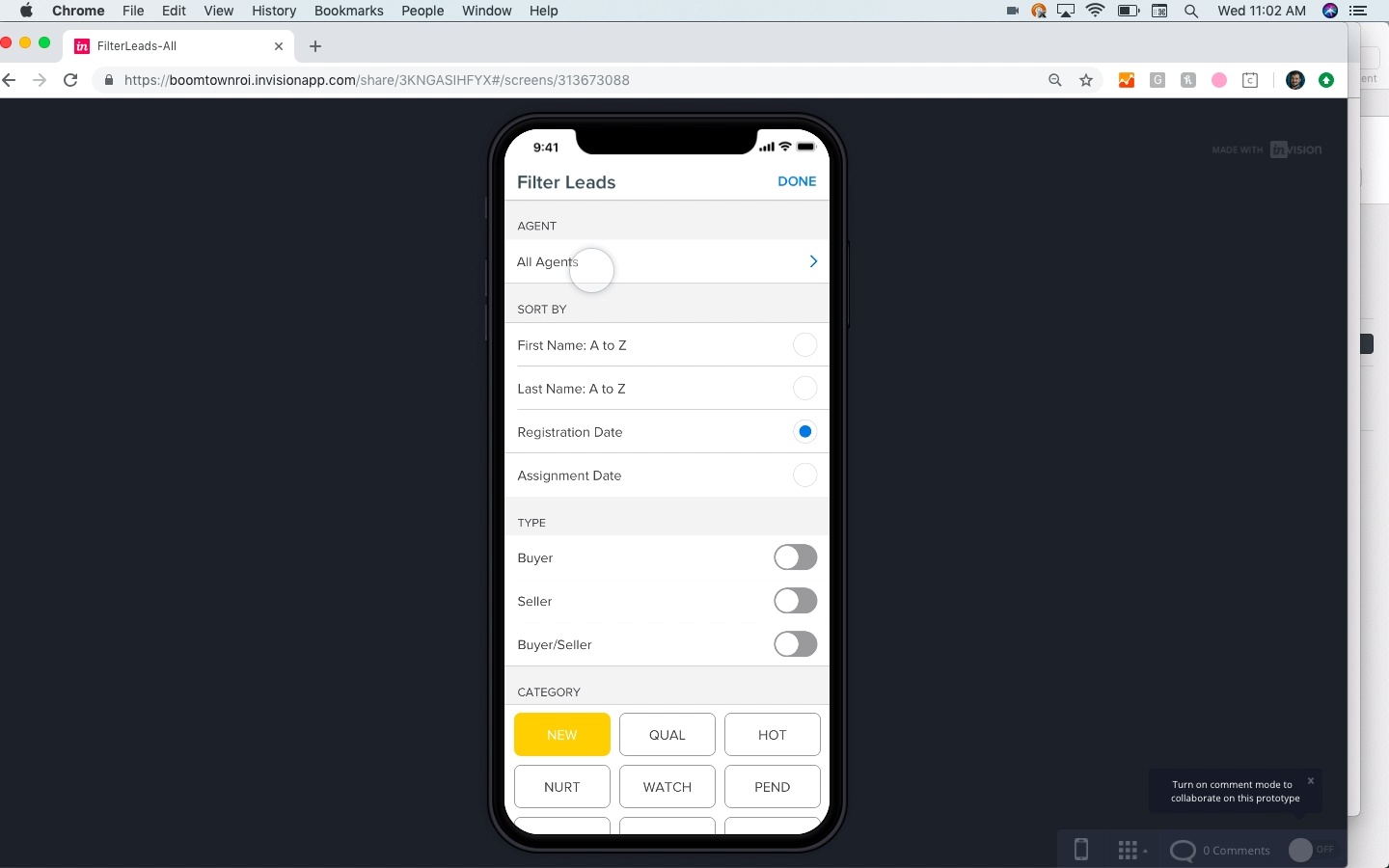This screenshot has width=1389, height=868.
Task: Turn on the Buyer/Seller switch
Action: pyautogui.click(x=796, y=644)
